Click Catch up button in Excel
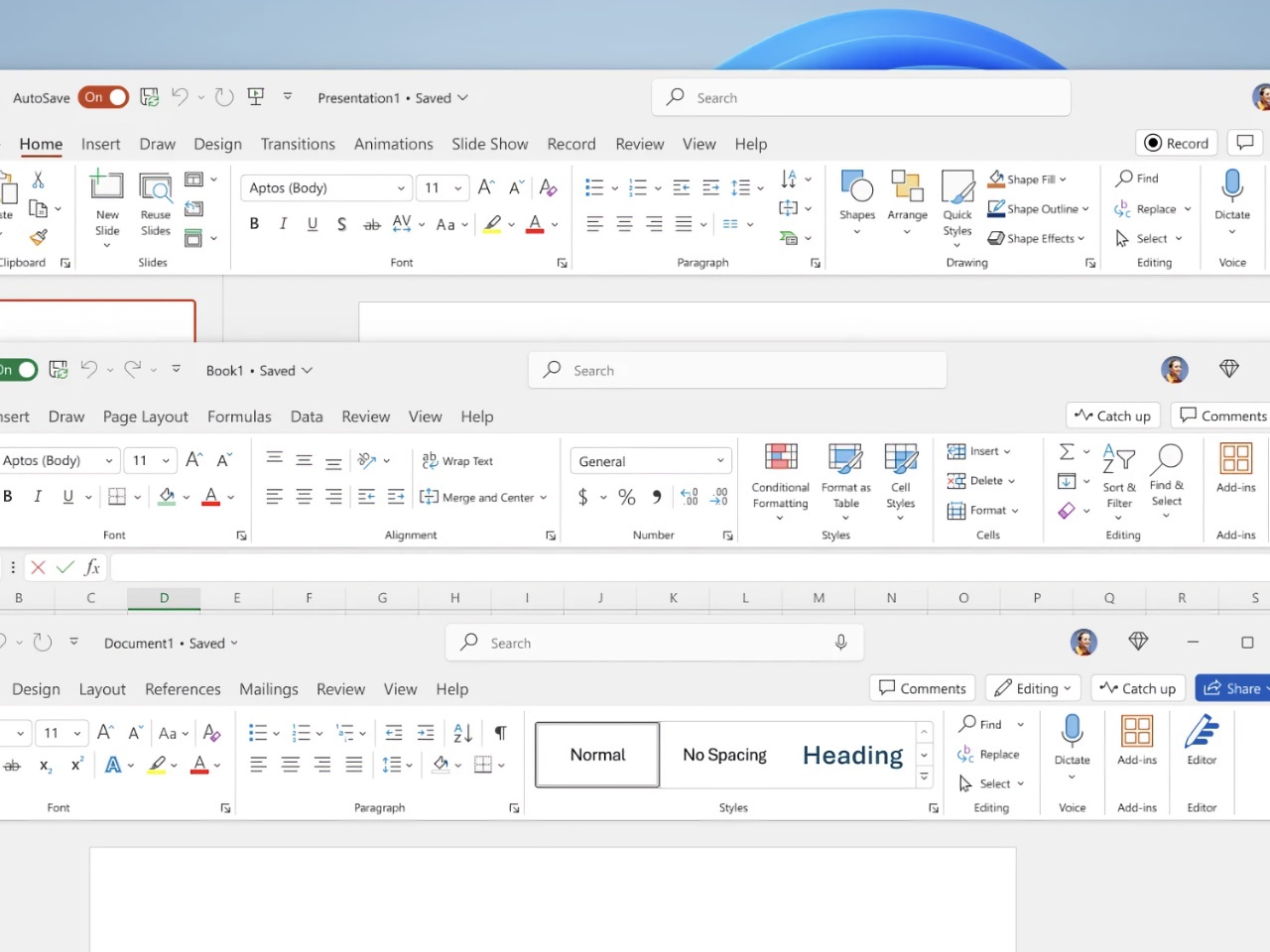 pyautogui.click(x=1113, y=416)
